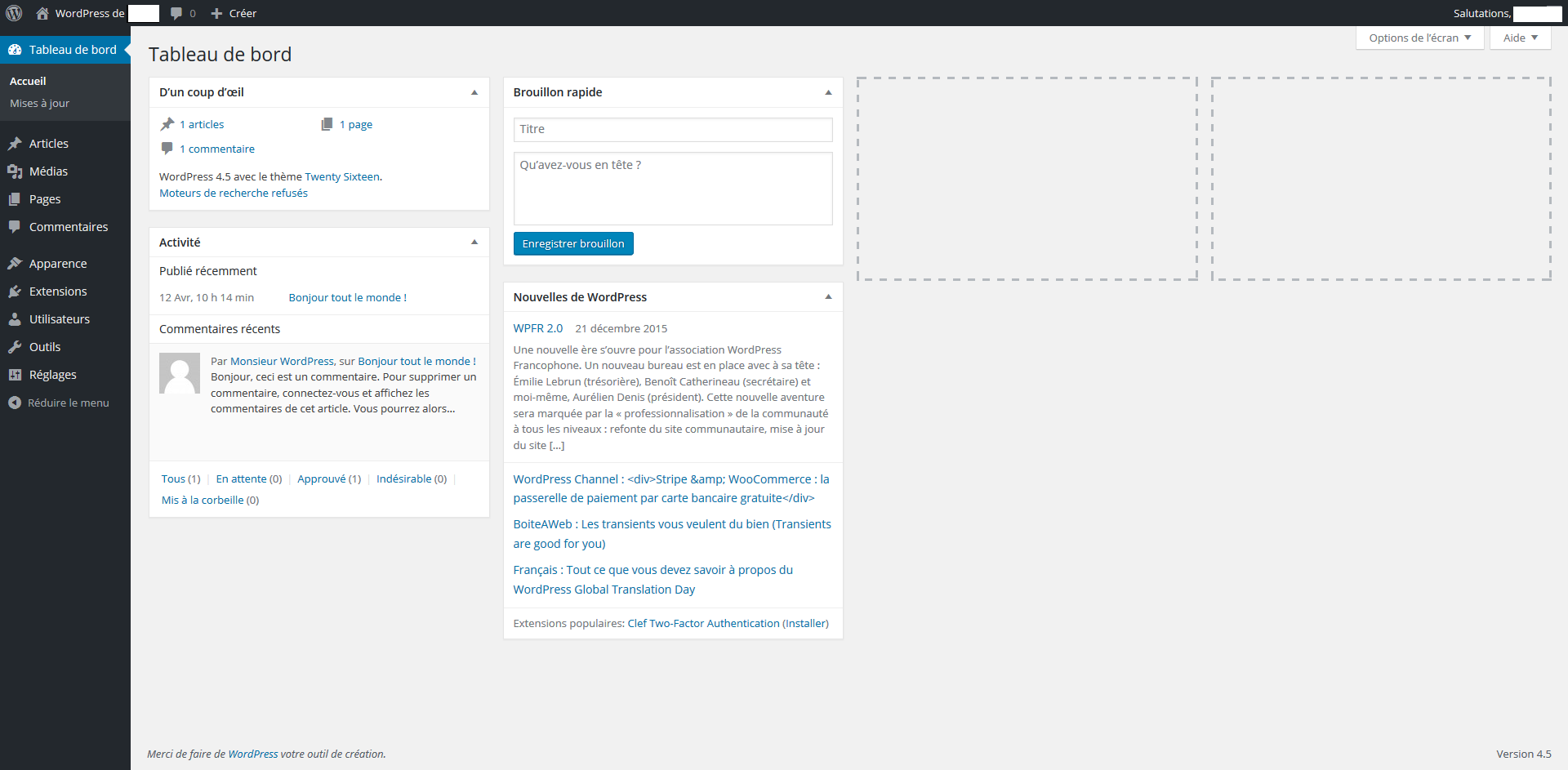Click the Réduire le menu arrow icon
This screenshot has height=770, width=1568.
click(15, 403)
